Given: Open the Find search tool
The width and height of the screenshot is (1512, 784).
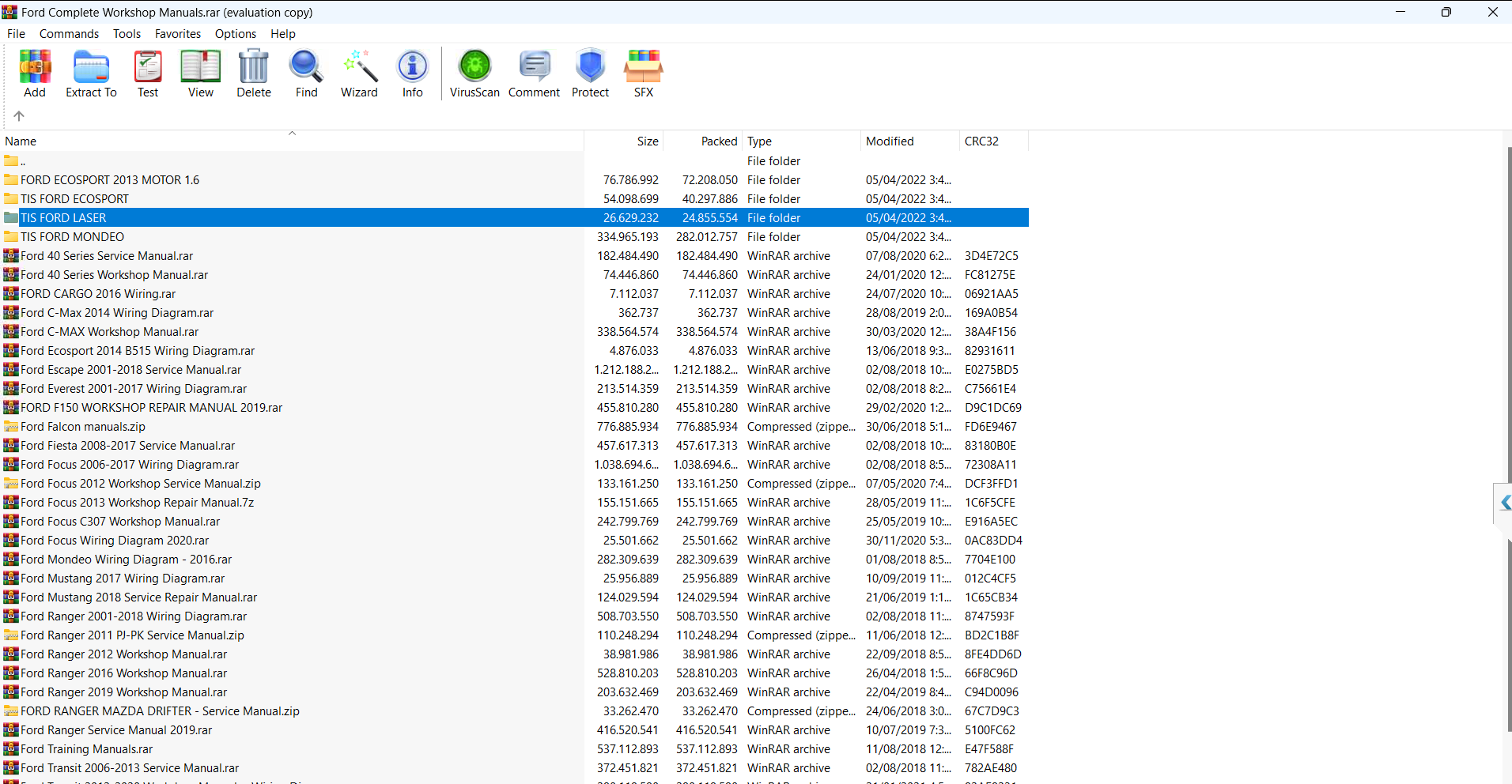Looking at the screenshot, I should (306, 73).
